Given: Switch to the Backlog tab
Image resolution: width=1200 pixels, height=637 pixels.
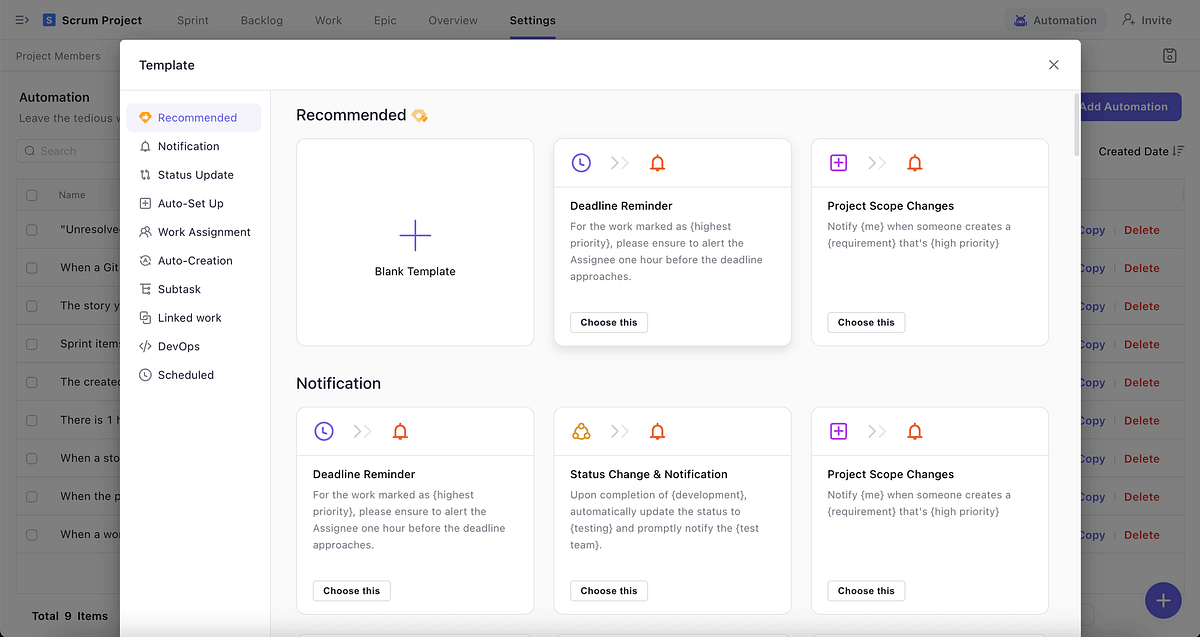Looking at the screenshot, I should (262, 20).
